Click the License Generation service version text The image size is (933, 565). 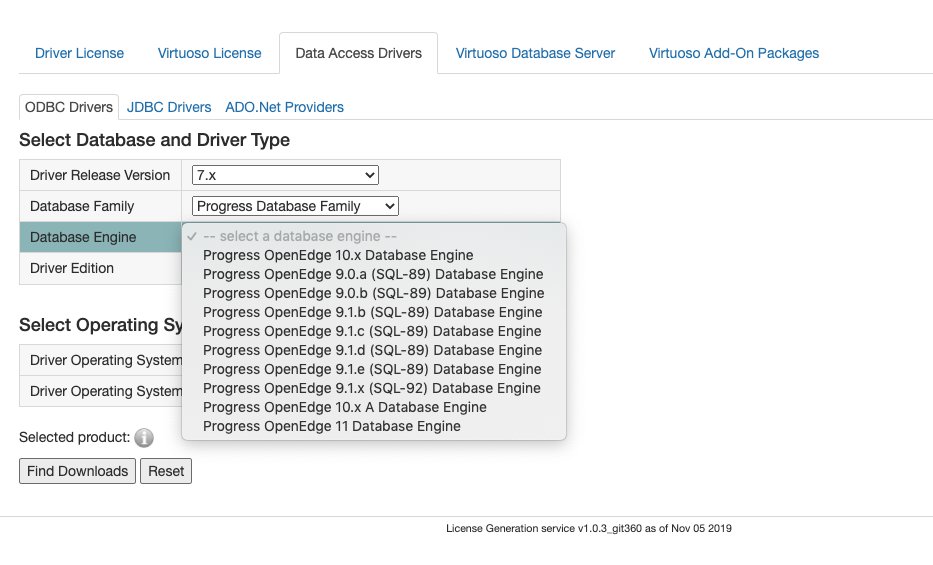point(589,528)
